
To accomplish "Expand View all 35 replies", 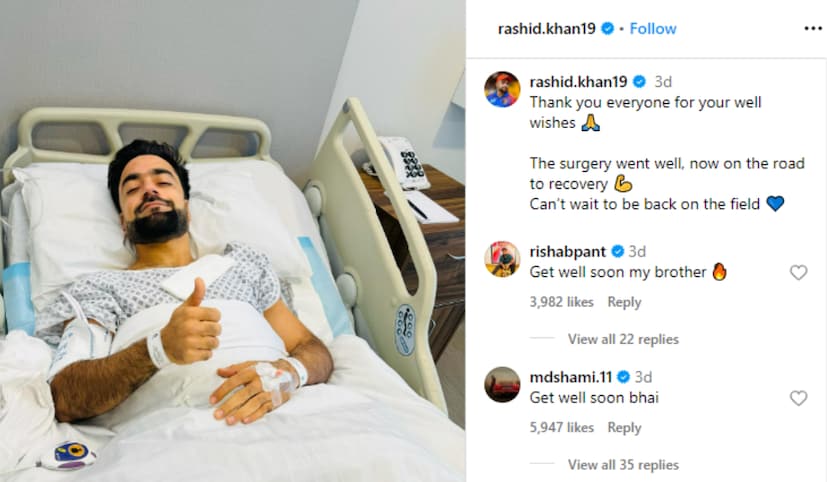I will pyautogui.click(x=623, y=465).
